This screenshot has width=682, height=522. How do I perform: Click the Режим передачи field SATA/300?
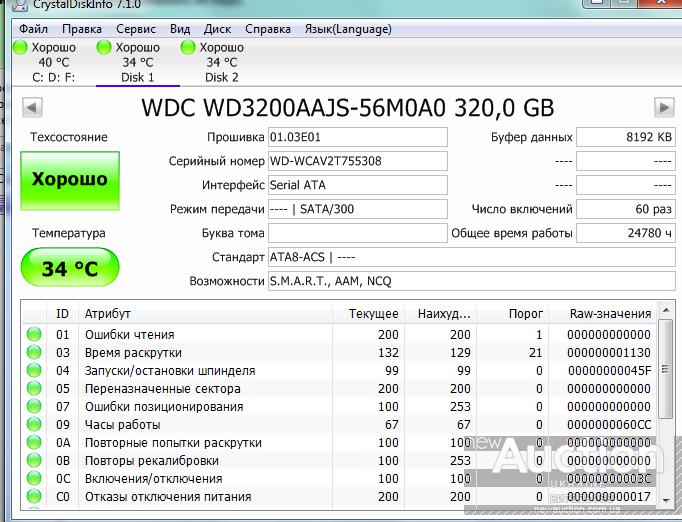point(358,209)
